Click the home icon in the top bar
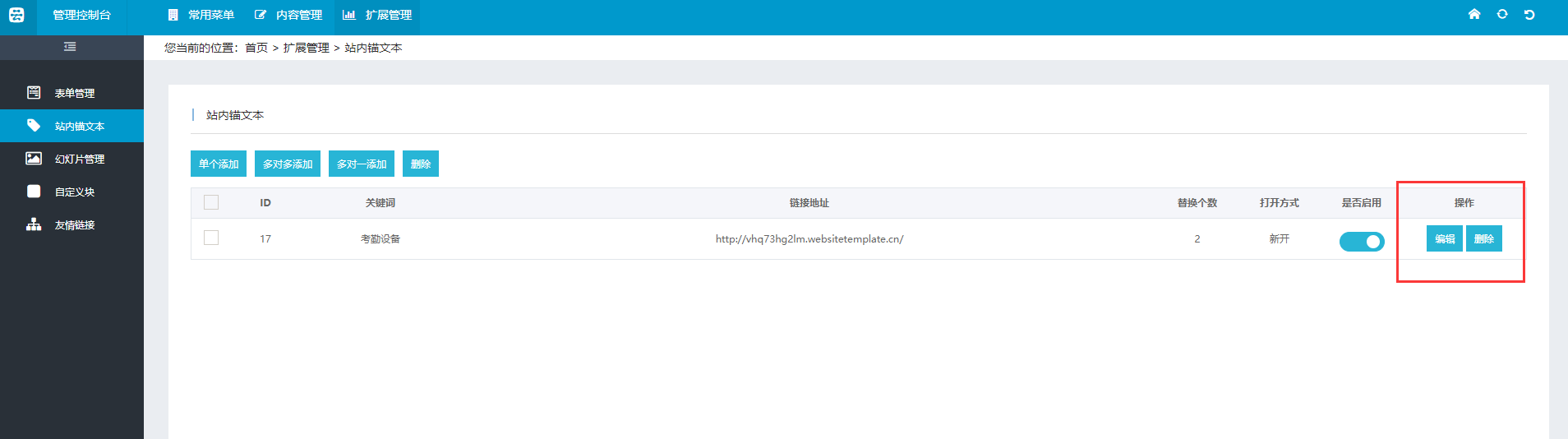This screenshot has height=439, width=1568. pyautogui.click(x=1474, y=14)
